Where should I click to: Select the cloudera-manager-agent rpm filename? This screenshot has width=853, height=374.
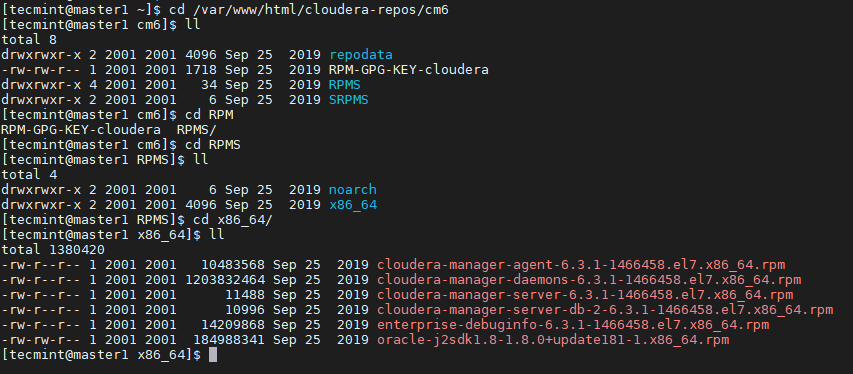(x=581, y=265)
